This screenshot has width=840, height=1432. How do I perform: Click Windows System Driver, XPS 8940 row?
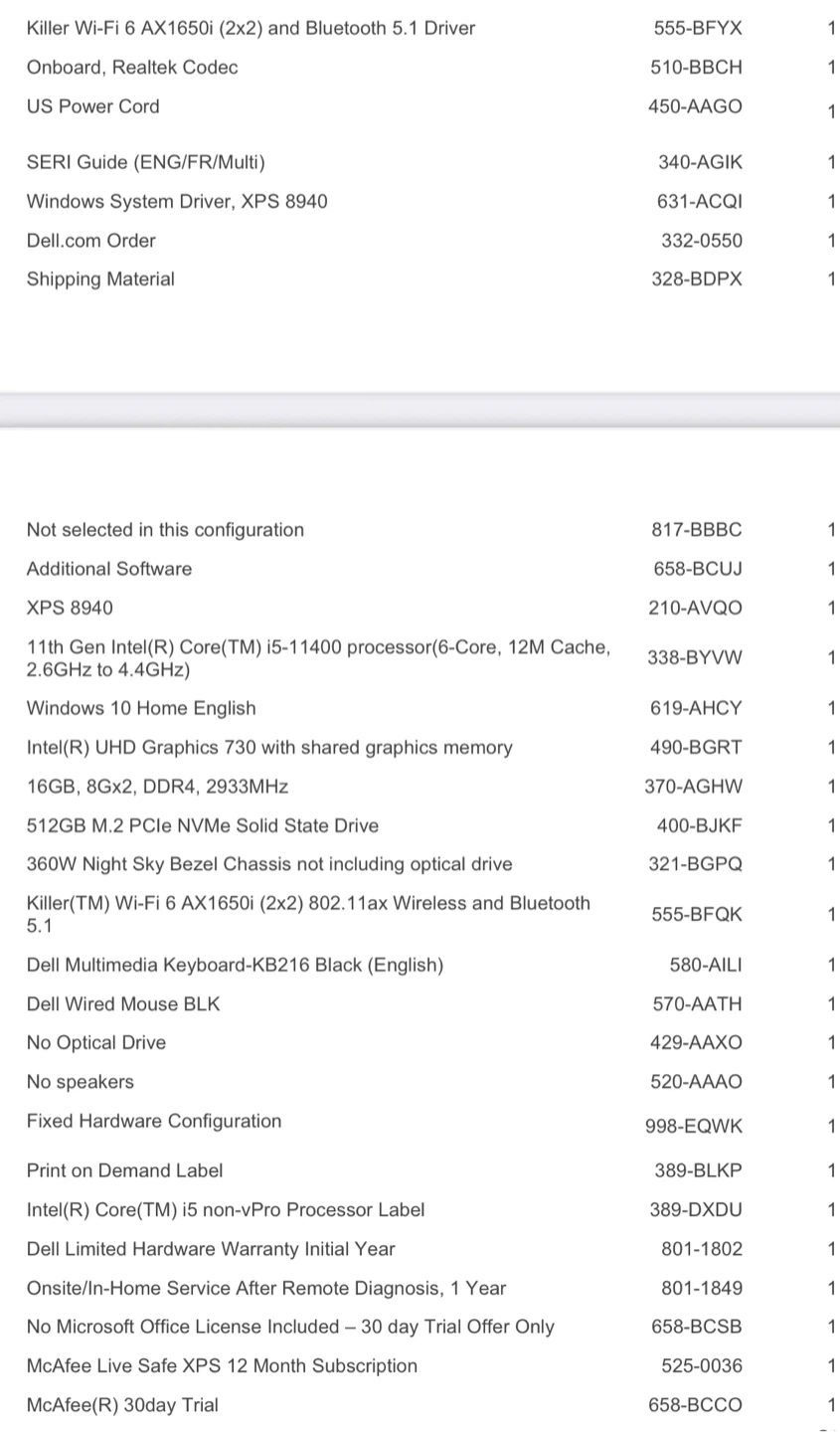click(x=177, y=201)
